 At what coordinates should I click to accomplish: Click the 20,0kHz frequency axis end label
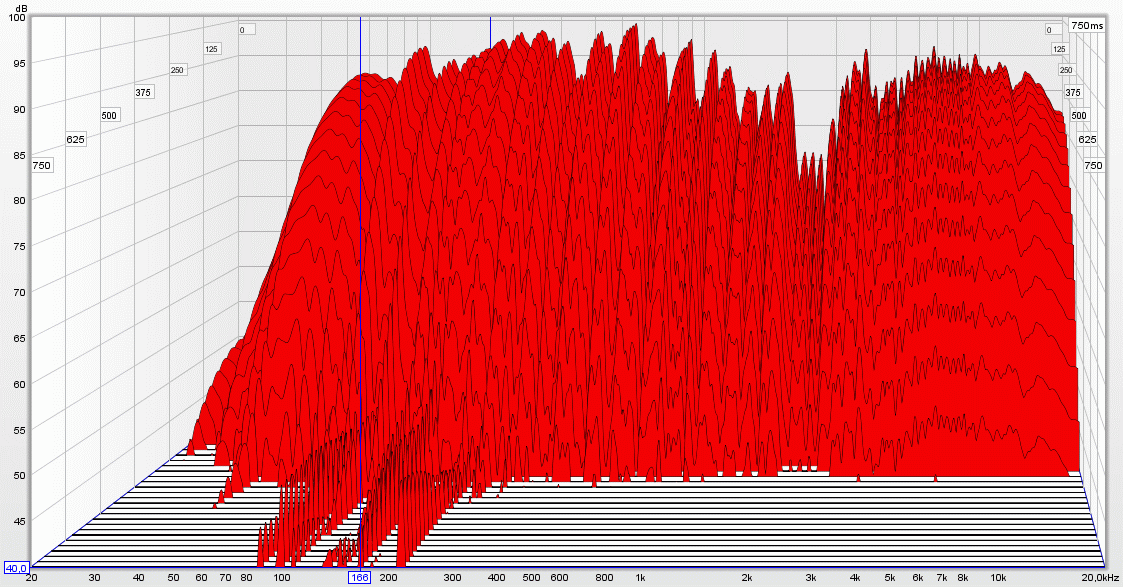(x=1100, y=578)
